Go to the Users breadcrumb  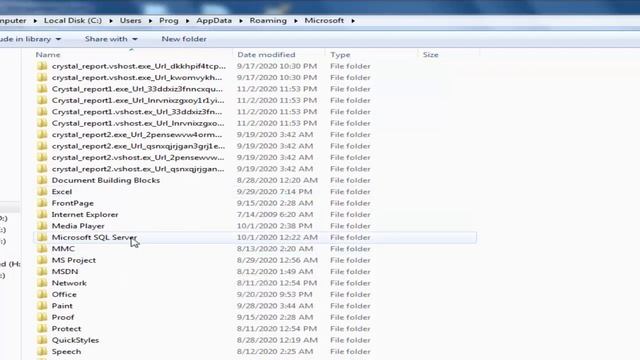point(131,20)
